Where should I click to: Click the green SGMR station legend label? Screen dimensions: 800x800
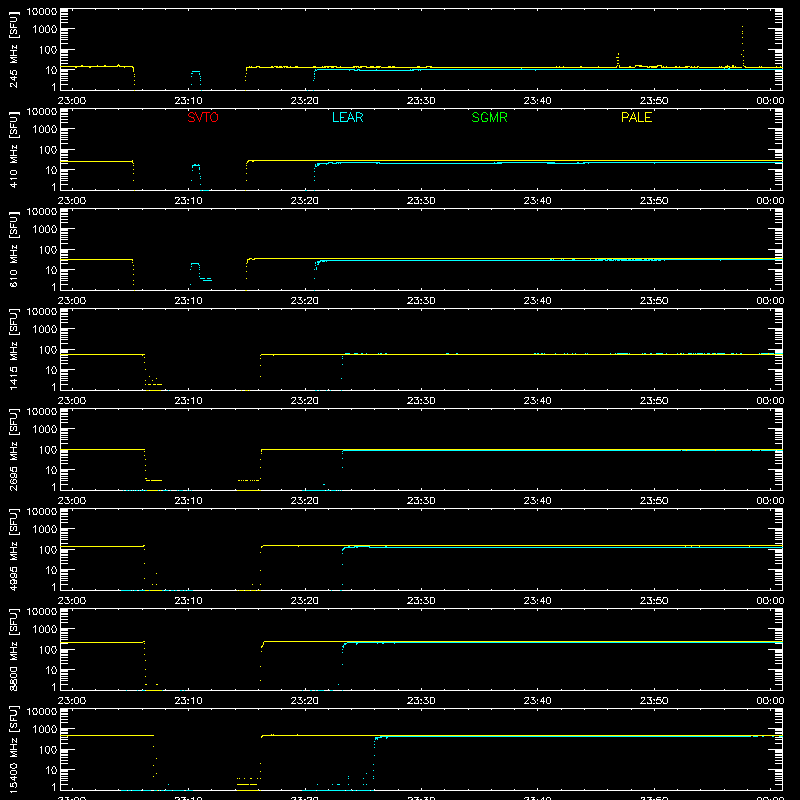coord(489,117)
